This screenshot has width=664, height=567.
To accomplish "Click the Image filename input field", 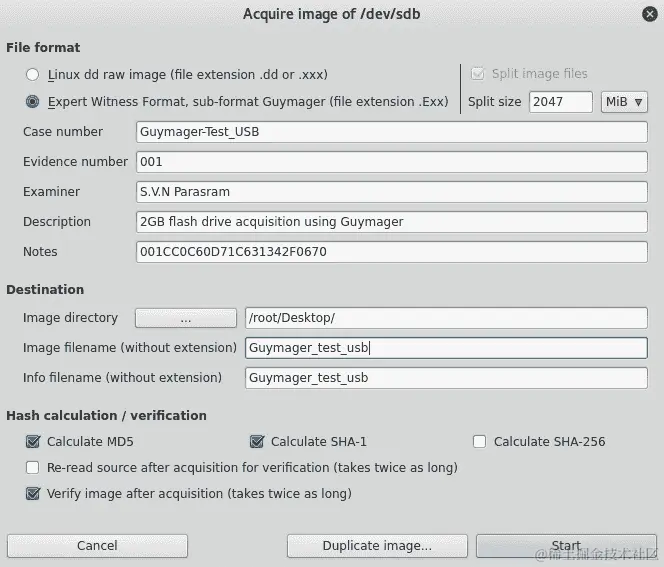I will coord(446,348).
